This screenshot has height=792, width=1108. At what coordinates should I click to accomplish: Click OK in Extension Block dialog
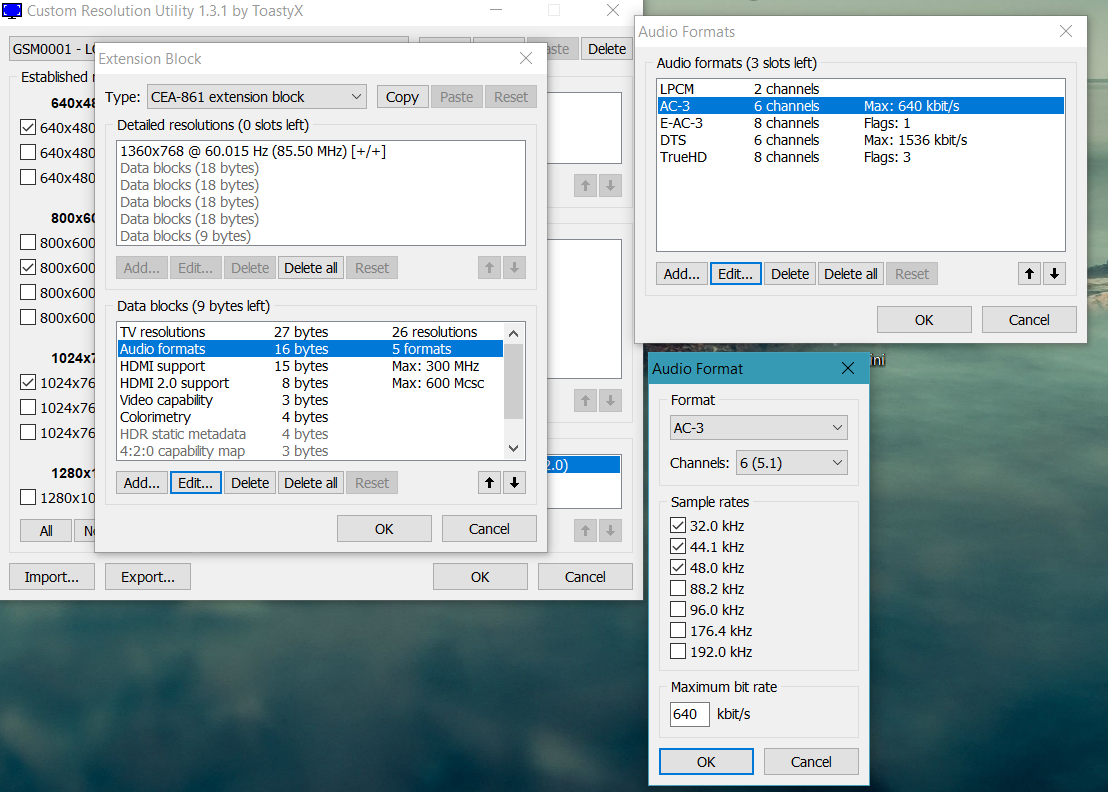(384, 528)
